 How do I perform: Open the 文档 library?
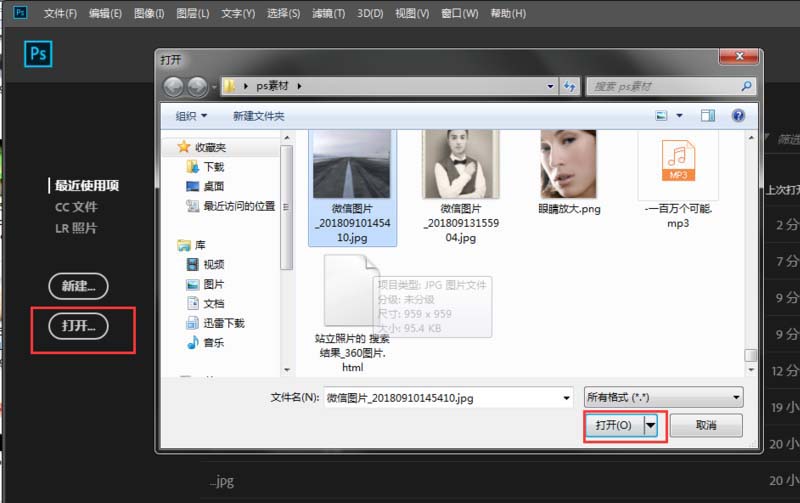point(206,304)
